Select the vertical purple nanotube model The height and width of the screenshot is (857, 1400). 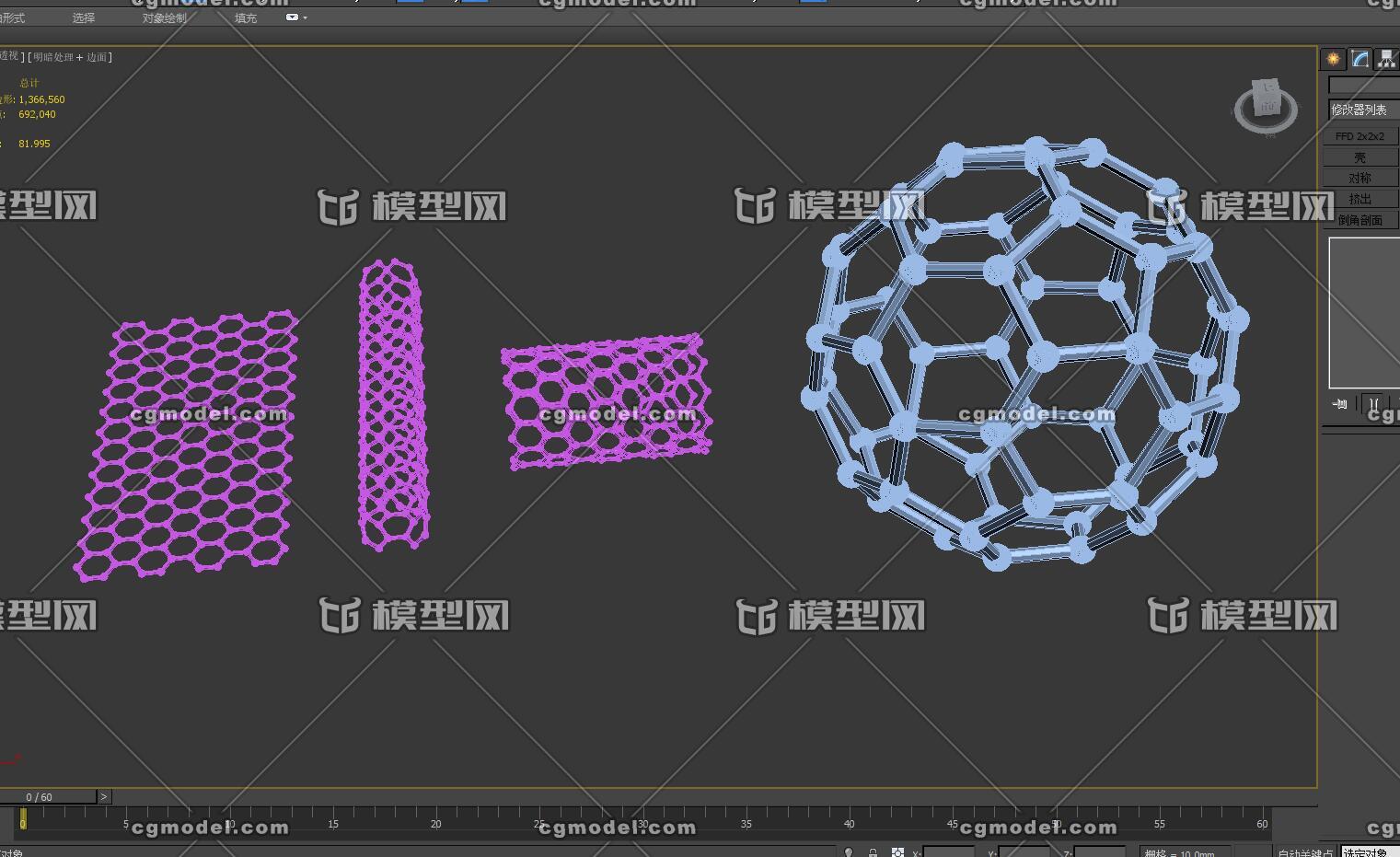pyautogui.click(x=393, y=404)
